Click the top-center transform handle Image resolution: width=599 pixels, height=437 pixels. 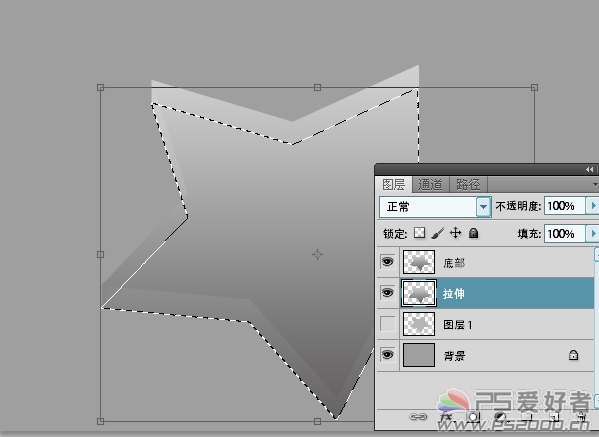pos(317,87)
